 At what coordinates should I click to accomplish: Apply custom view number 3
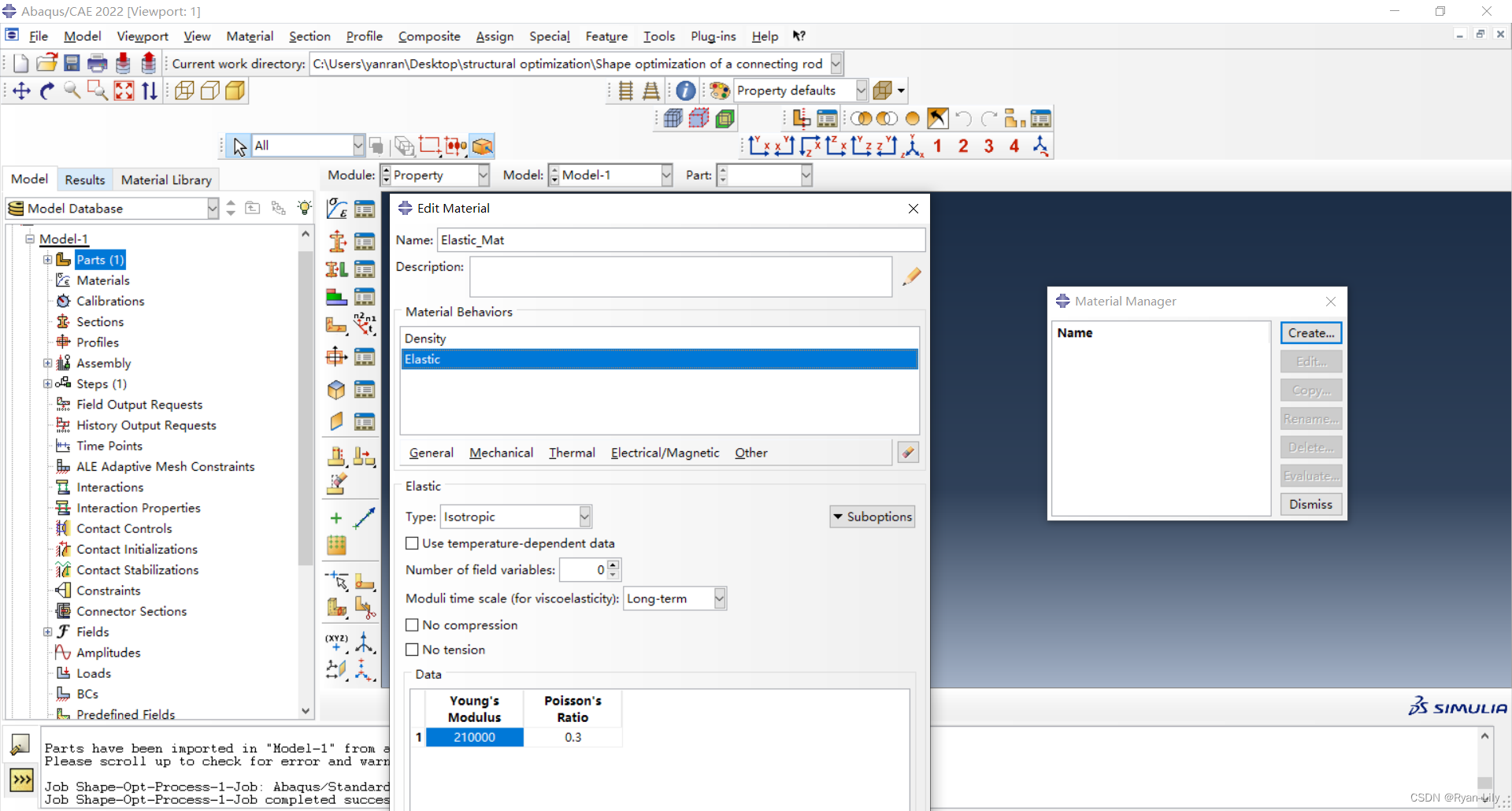[x=989, y=146]
